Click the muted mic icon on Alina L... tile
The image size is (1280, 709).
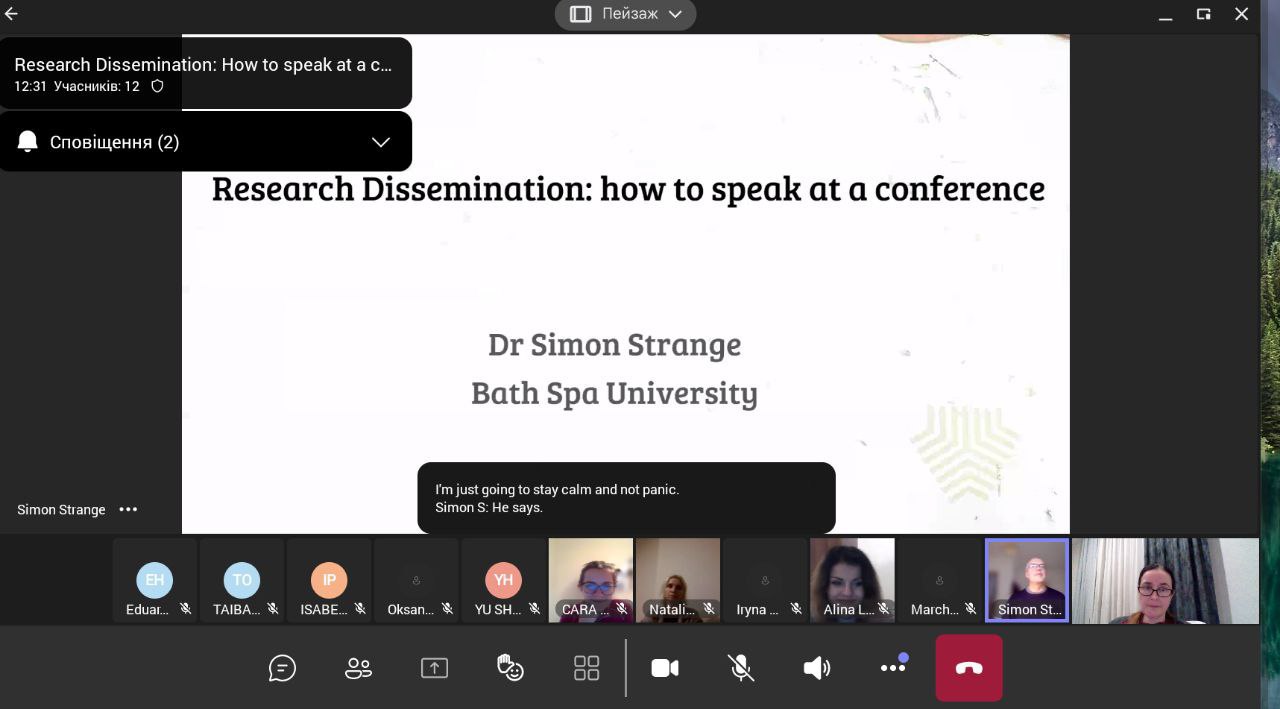[883, 609]
